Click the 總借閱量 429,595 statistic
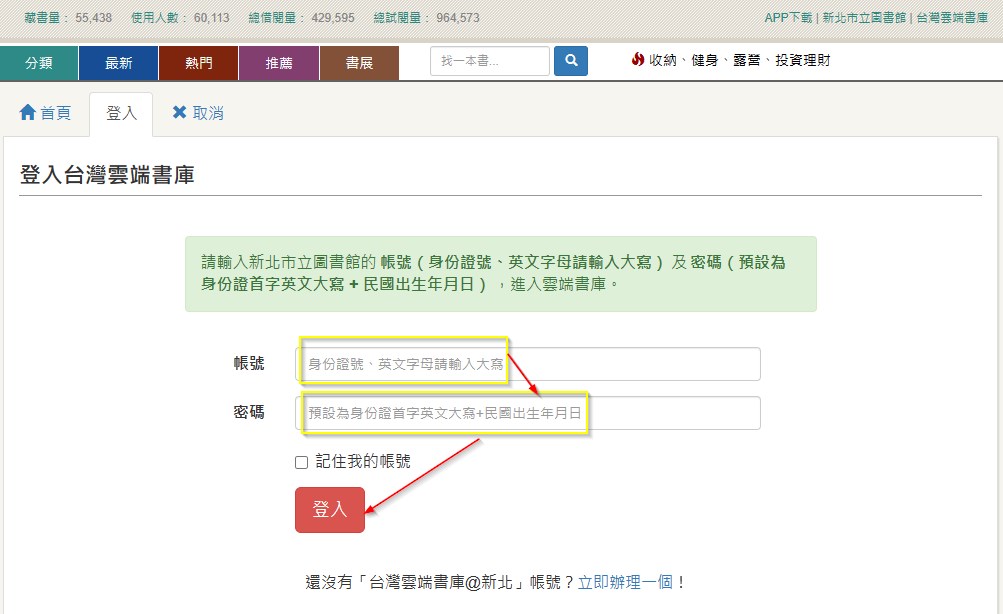 (301, 18)
